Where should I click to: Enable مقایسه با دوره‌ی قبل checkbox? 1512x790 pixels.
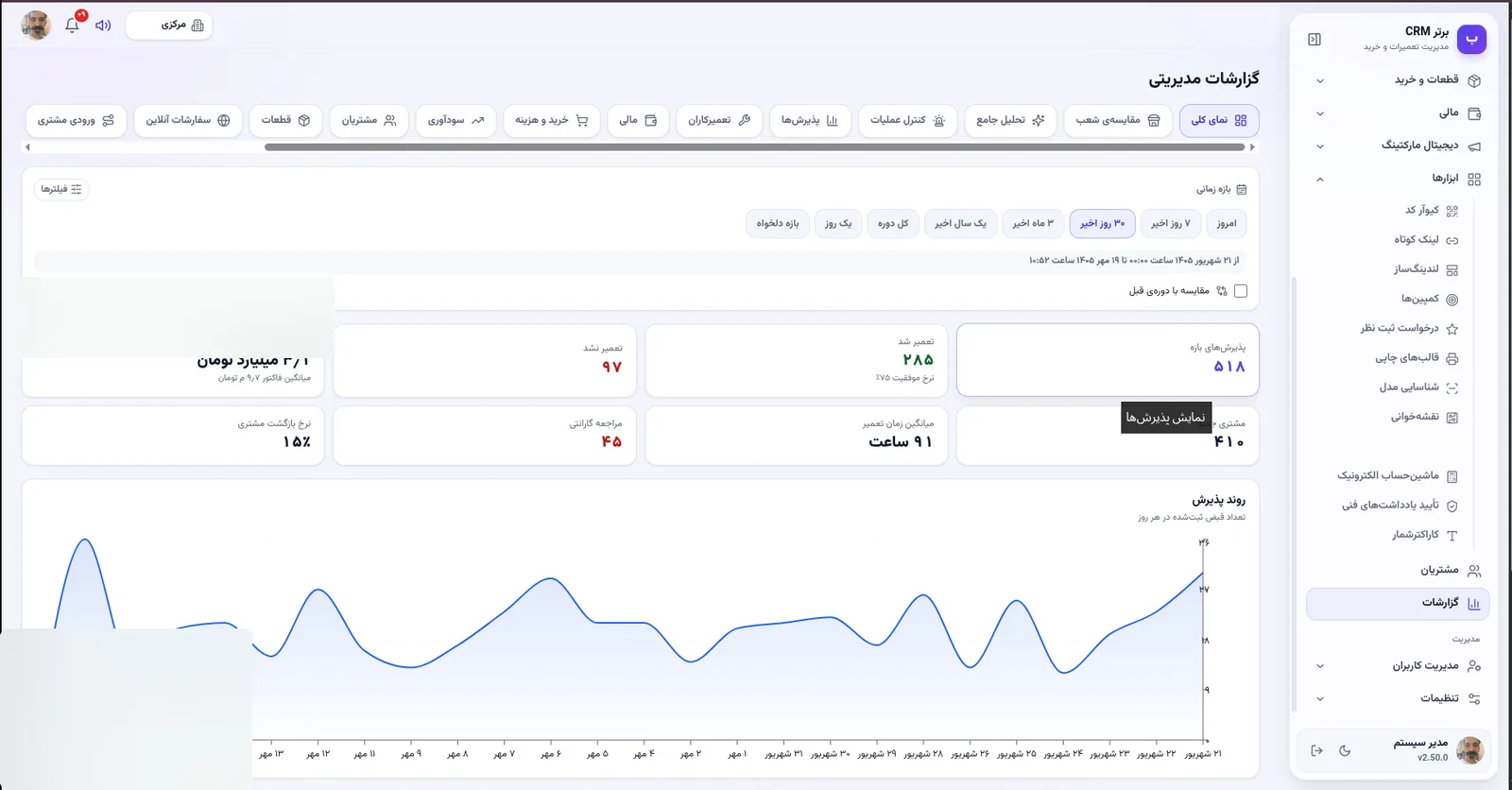[x=1241, y=291]
